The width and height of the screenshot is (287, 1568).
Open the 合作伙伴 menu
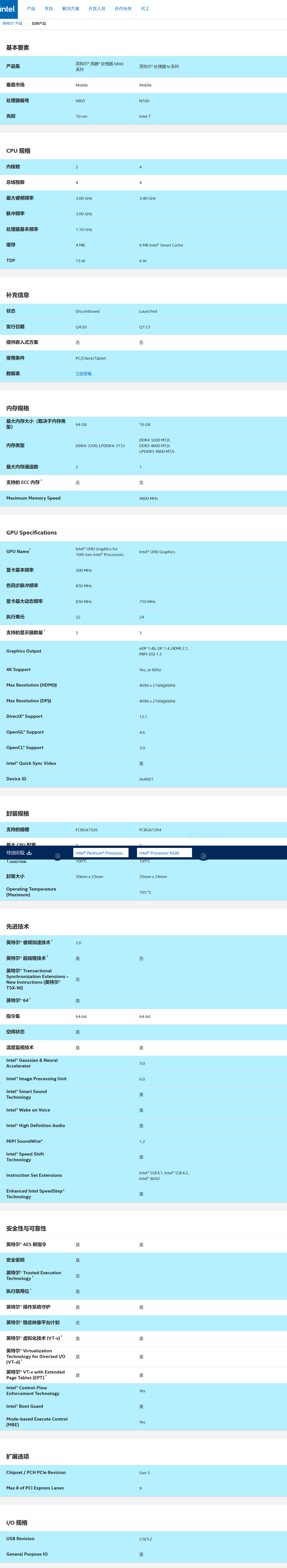coord(123,8)
